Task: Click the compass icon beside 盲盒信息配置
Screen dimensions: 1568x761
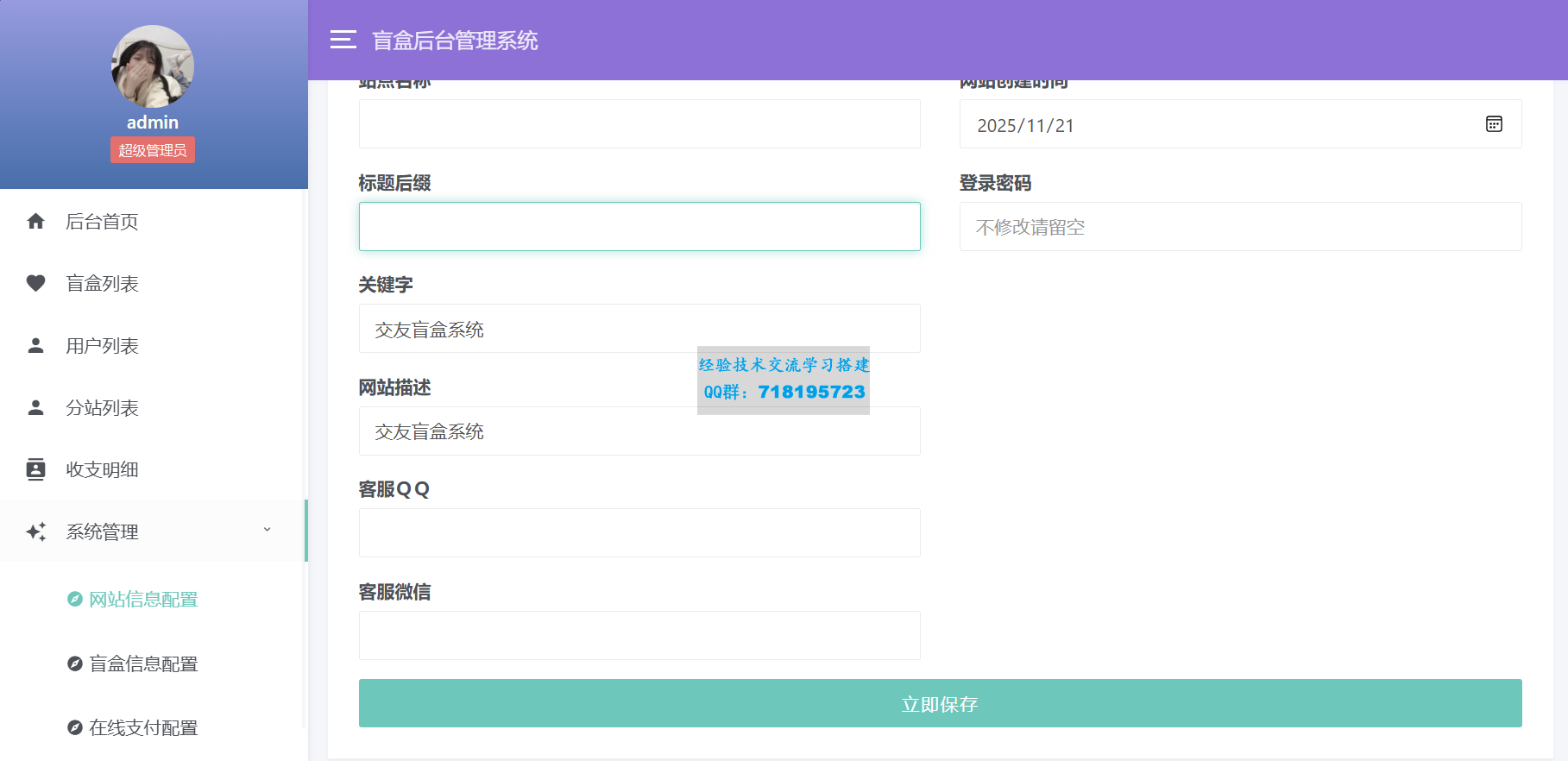Action: pyautogui.click(x=75, y=664)
